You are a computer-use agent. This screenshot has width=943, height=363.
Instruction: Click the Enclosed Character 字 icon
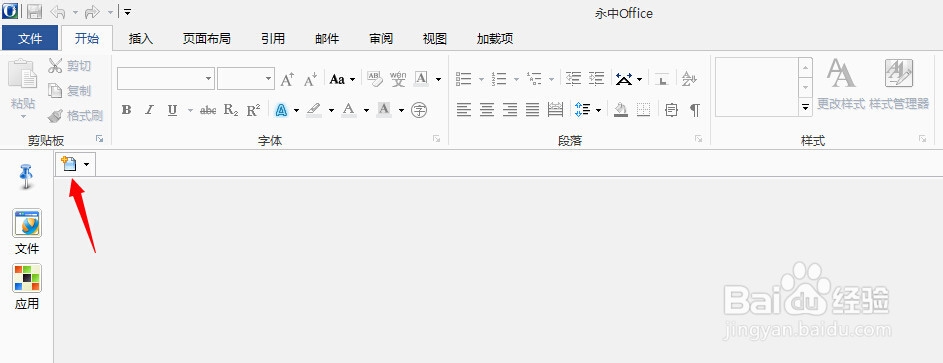point(419,110)
